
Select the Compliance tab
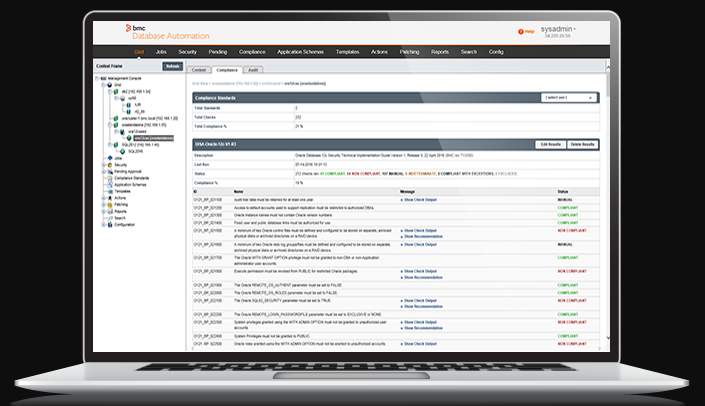point(227,70)
